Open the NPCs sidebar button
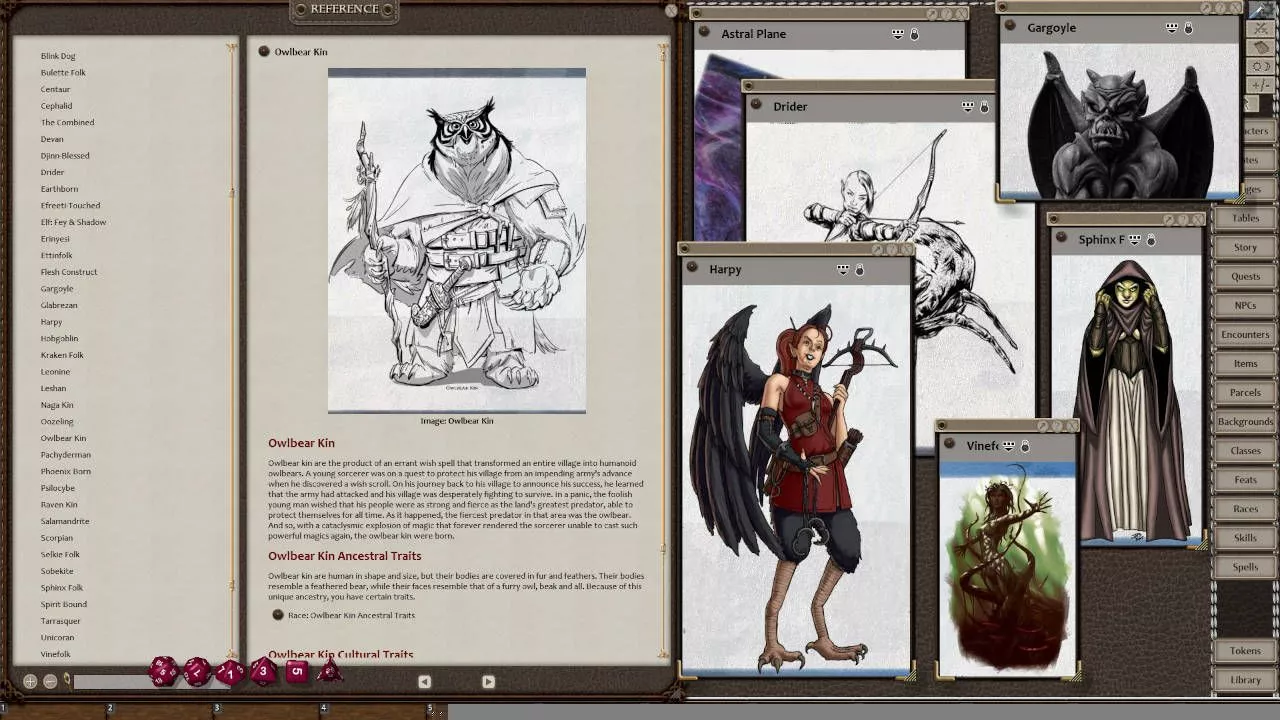The width and height of the screenshot is (1280, 720). click(1245, 305)
